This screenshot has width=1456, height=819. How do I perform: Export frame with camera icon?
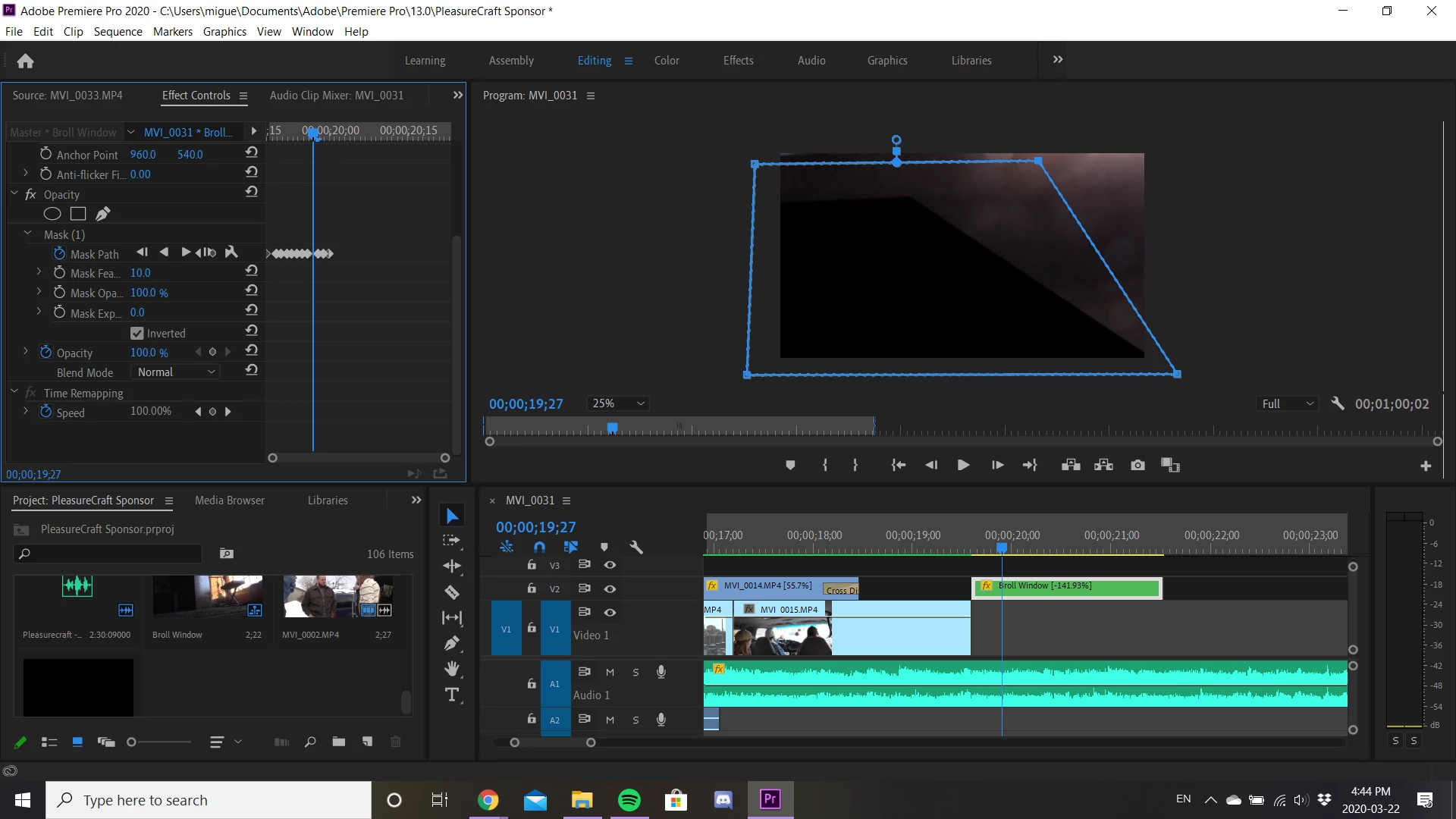[1137, 465]
